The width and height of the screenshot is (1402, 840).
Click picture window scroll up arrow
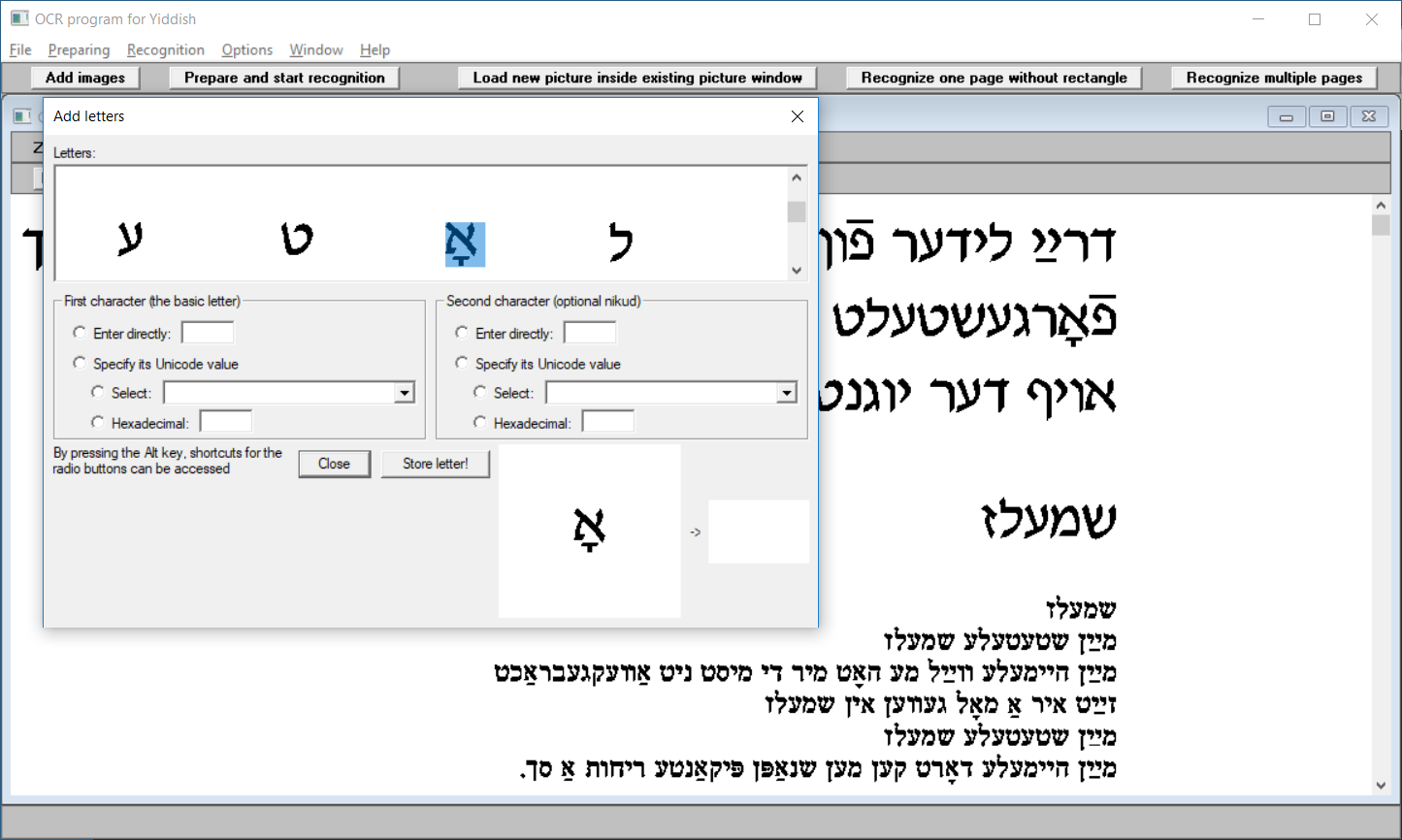(1381, 206)
